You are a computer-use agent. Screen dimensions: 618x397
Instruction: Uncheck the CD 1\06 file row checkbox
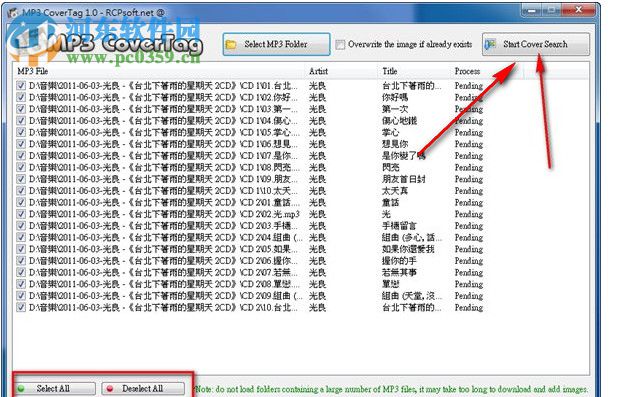pyautogui.click(x=21, y=144)
